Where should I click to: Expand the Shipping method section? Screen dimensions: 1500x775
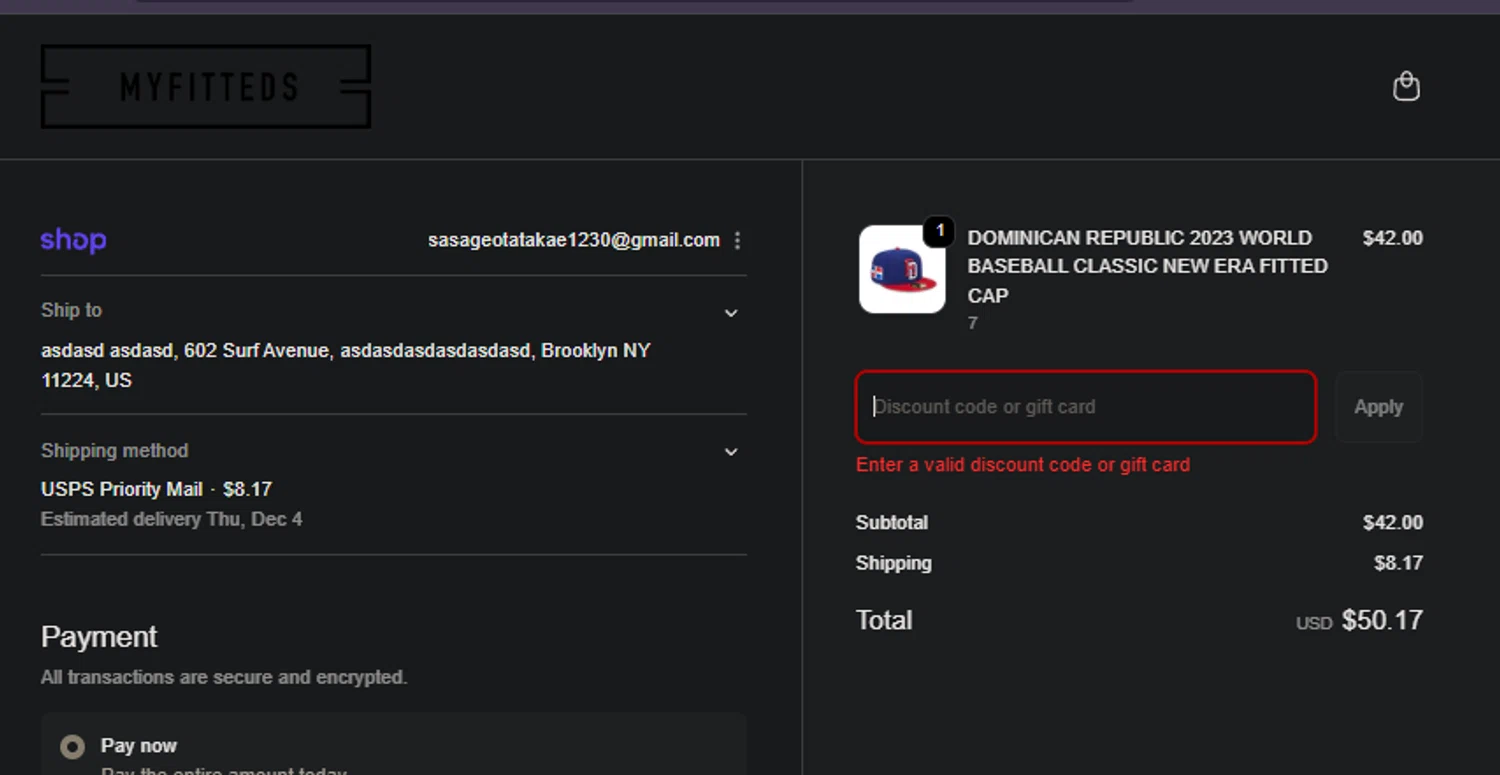pyautogui.click(x=731, y=452)
